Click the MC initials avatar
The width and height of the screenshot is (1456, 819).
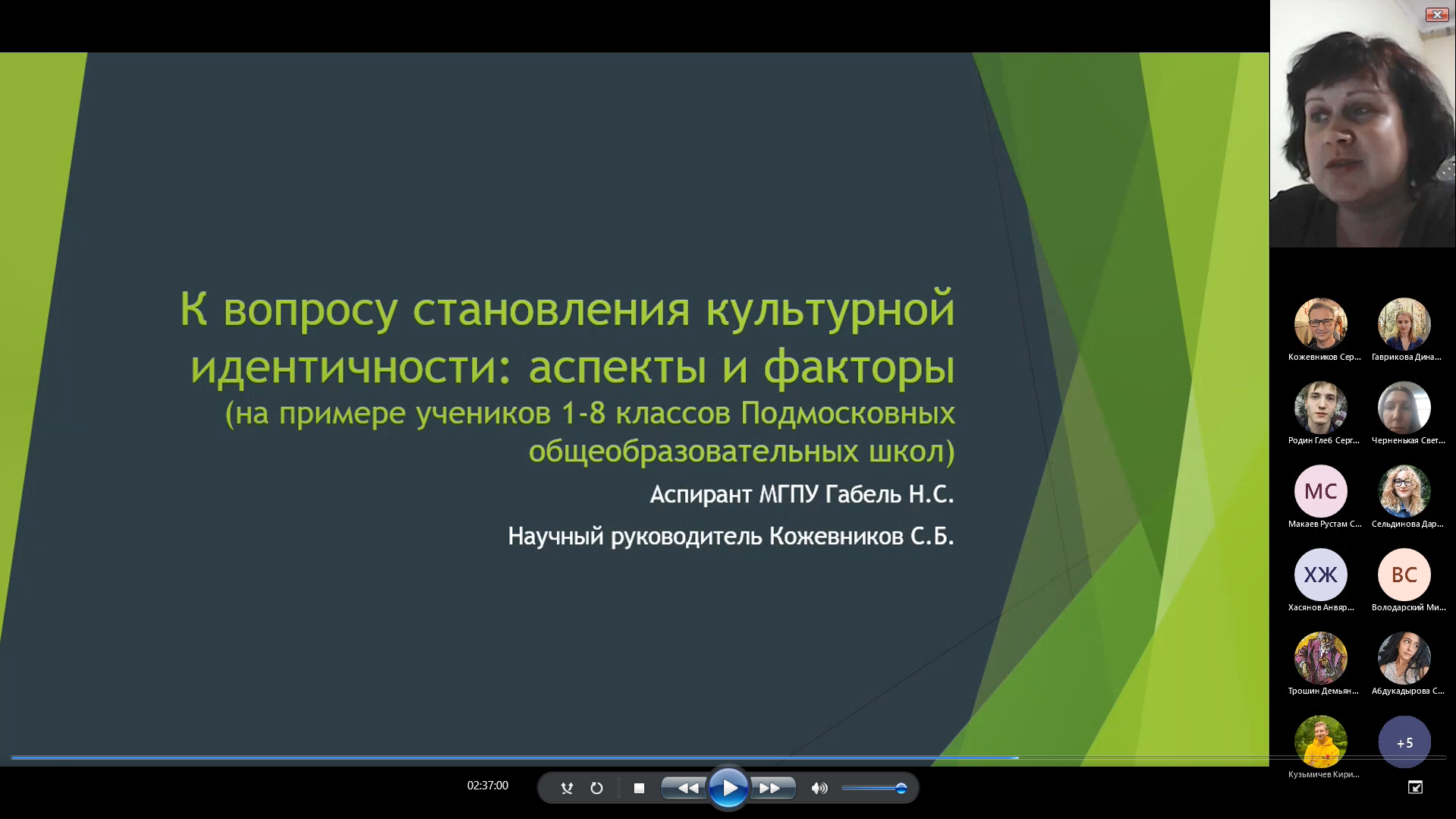1320,491
